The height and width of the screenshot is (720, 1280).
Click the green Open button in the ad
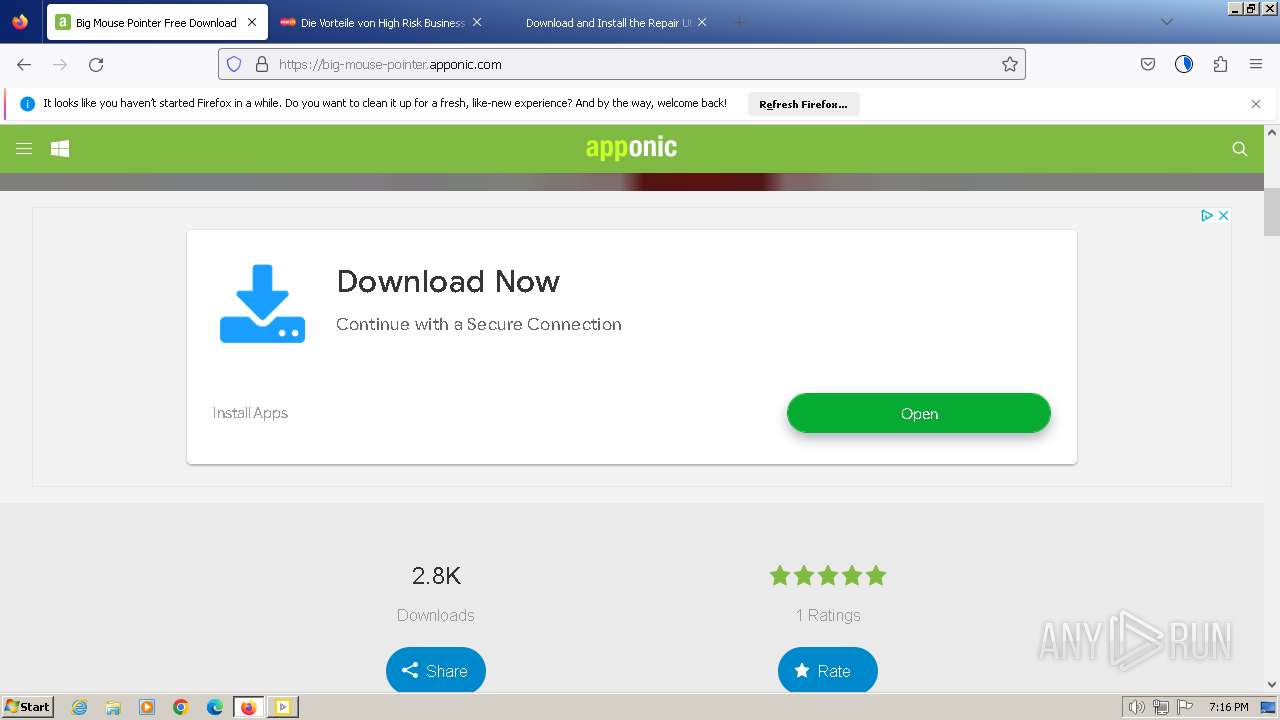919,413
